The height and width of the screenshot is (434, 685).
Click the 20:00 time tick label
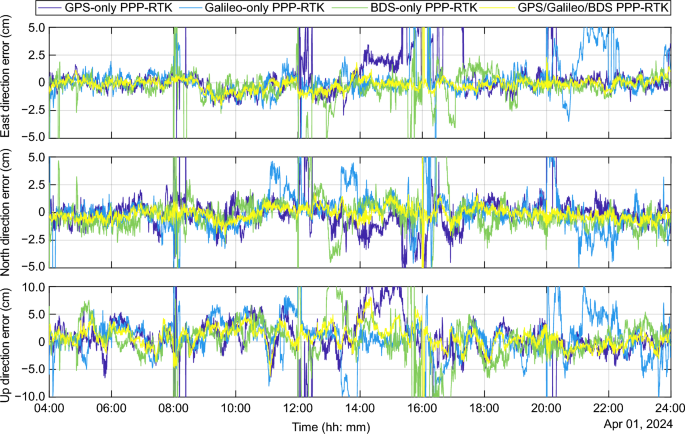pos(546,408)
